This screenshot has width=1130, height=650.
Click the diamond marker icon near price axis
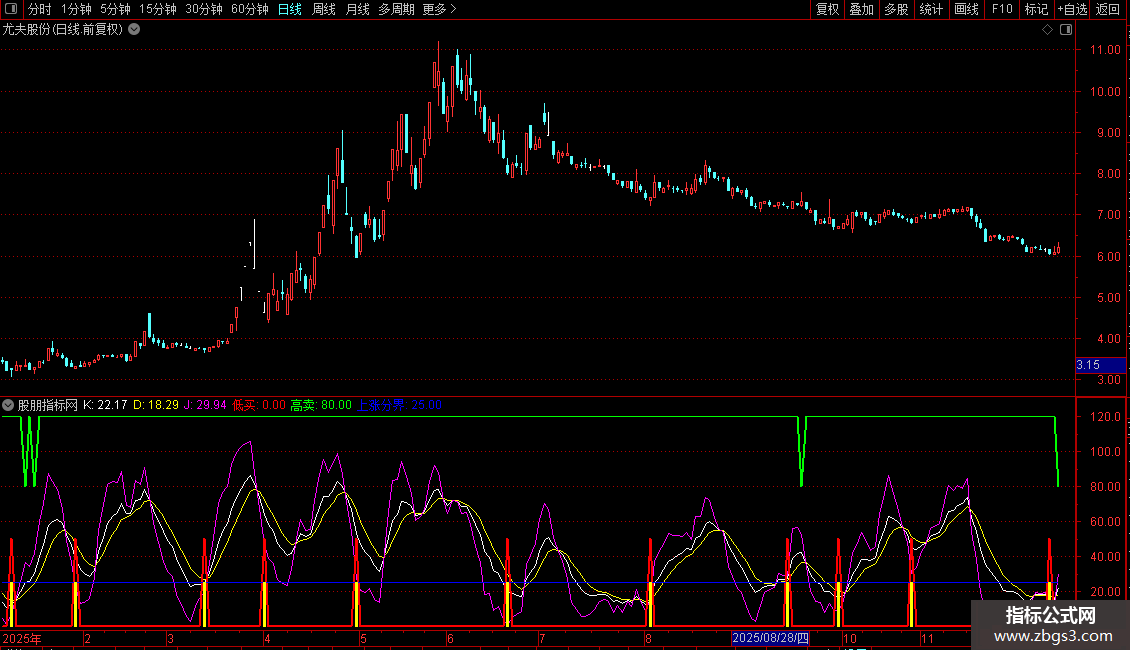point(1047,30)
